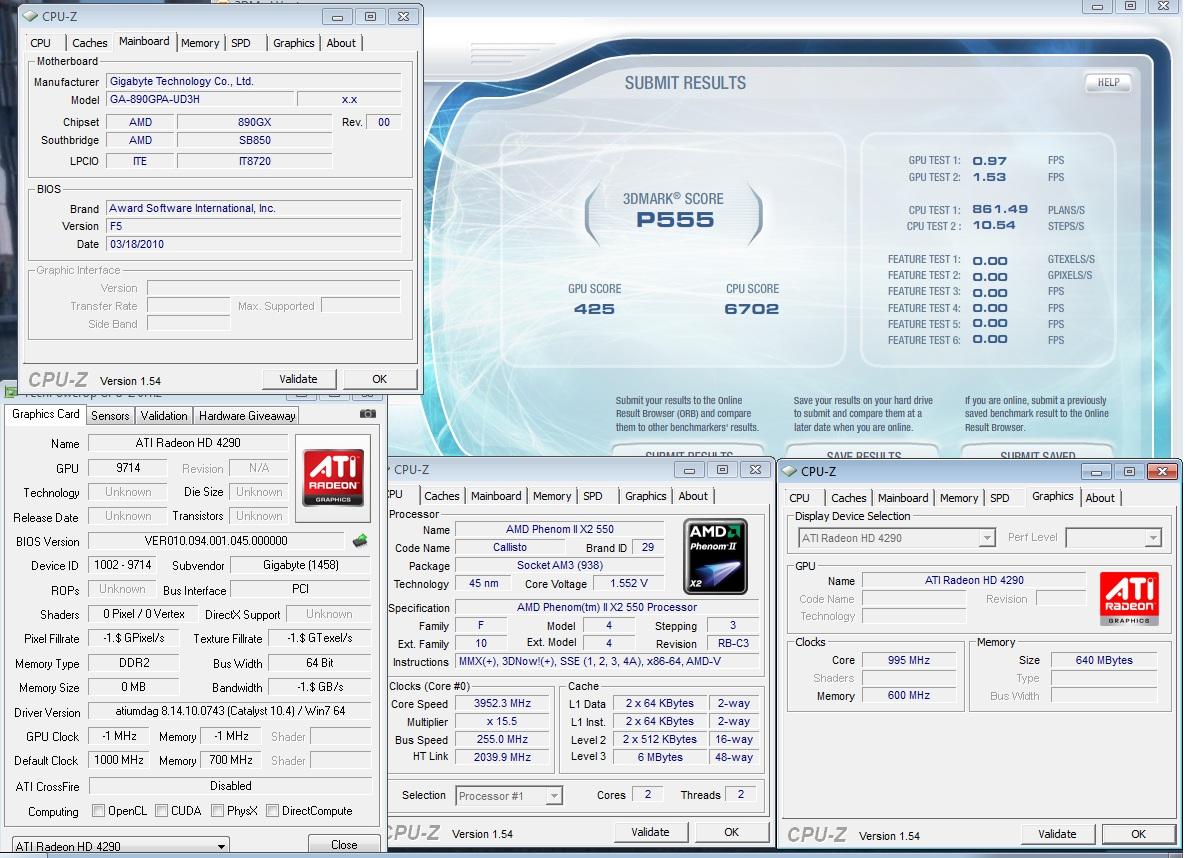
Task: Close the CPU-Z Graphics window
Action: (x=1162, y=472)
